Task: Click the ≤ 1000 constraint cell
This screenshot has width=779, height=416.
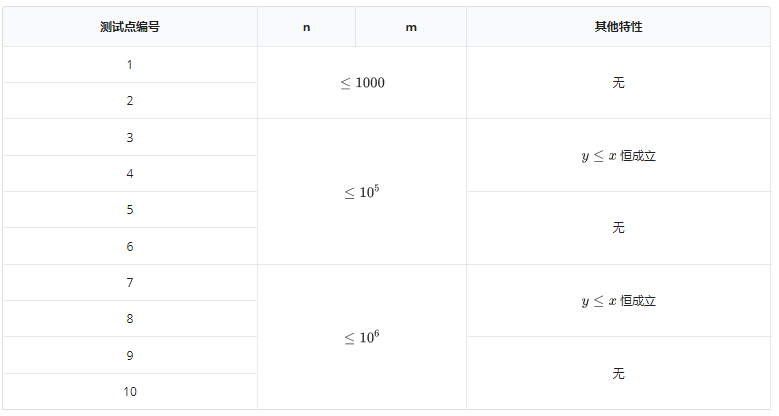Action: click(x=362, y=83)
